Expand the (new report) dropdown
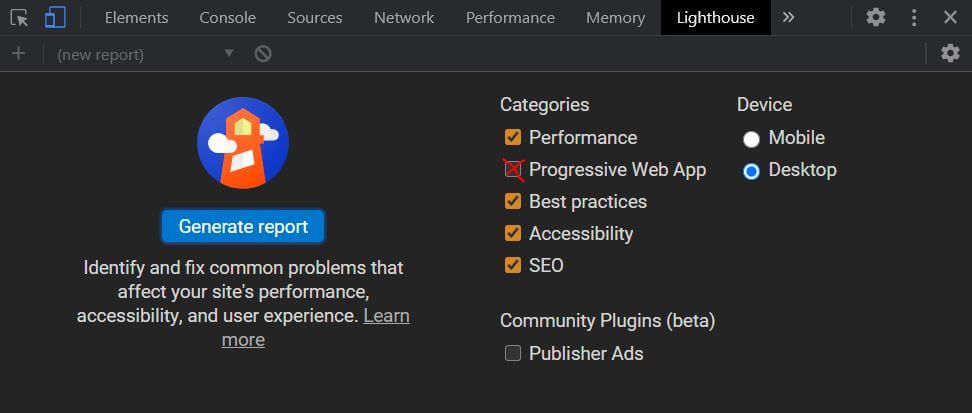972x413 pixels. pos(146,55)
